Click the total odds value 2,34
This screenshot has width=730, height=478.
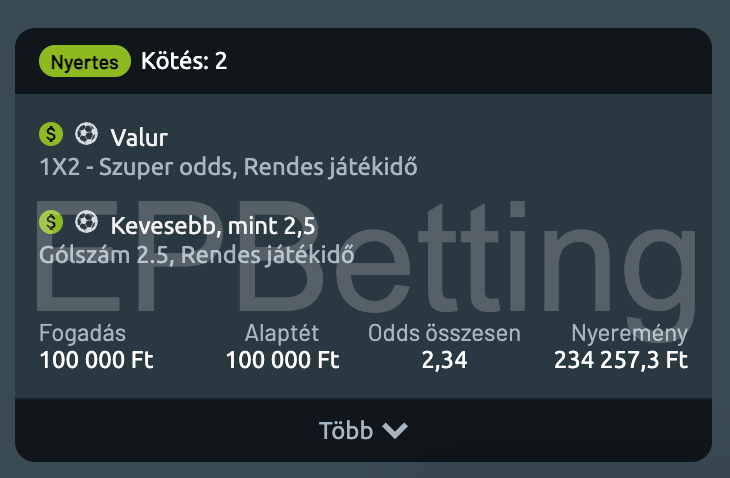click(444, 360)
